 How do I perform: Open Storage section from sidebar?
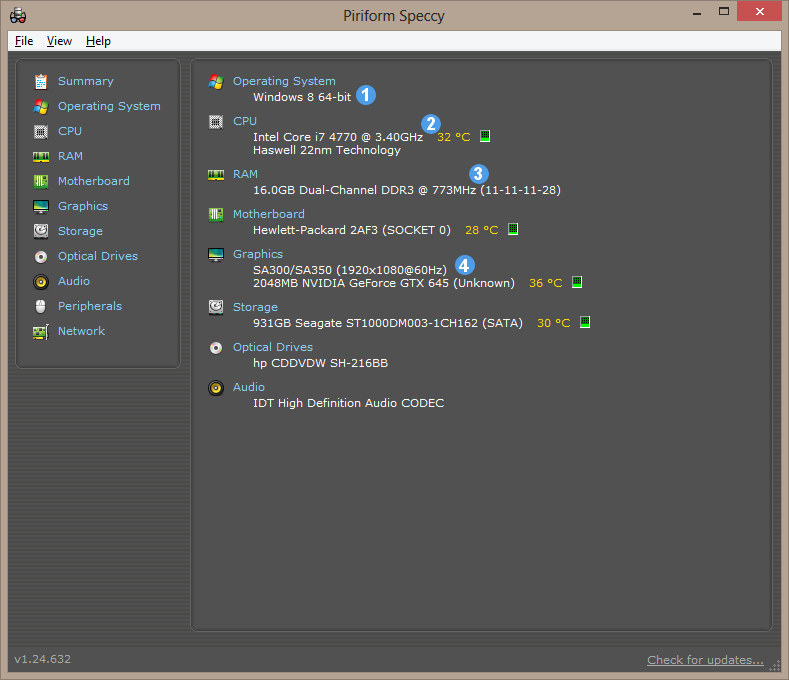[81, 232]
